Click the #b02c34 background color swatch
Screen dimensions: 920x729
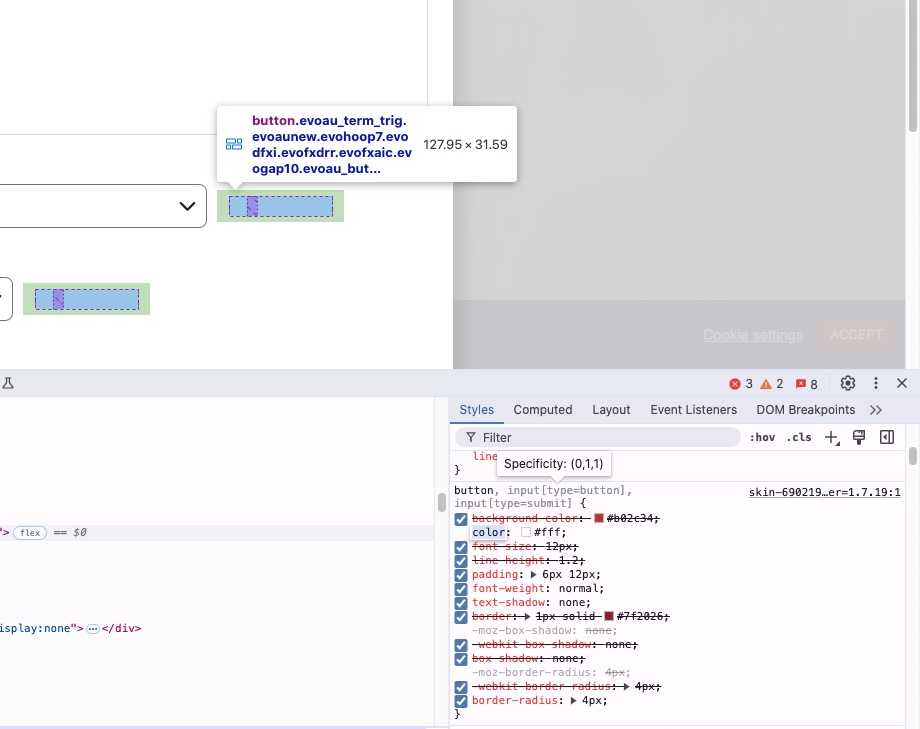[599, 519]
